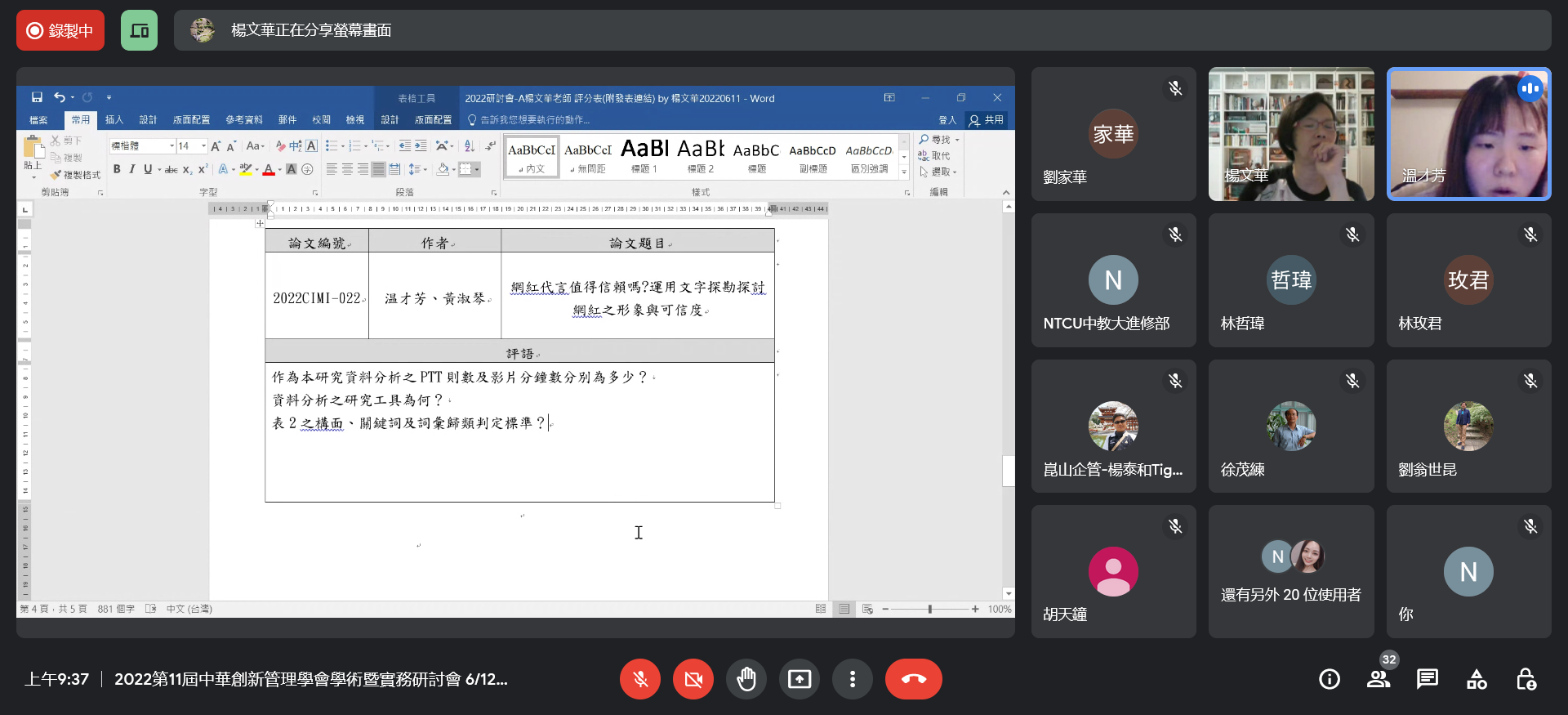Show the participants list

click(x=1379, y=679)
